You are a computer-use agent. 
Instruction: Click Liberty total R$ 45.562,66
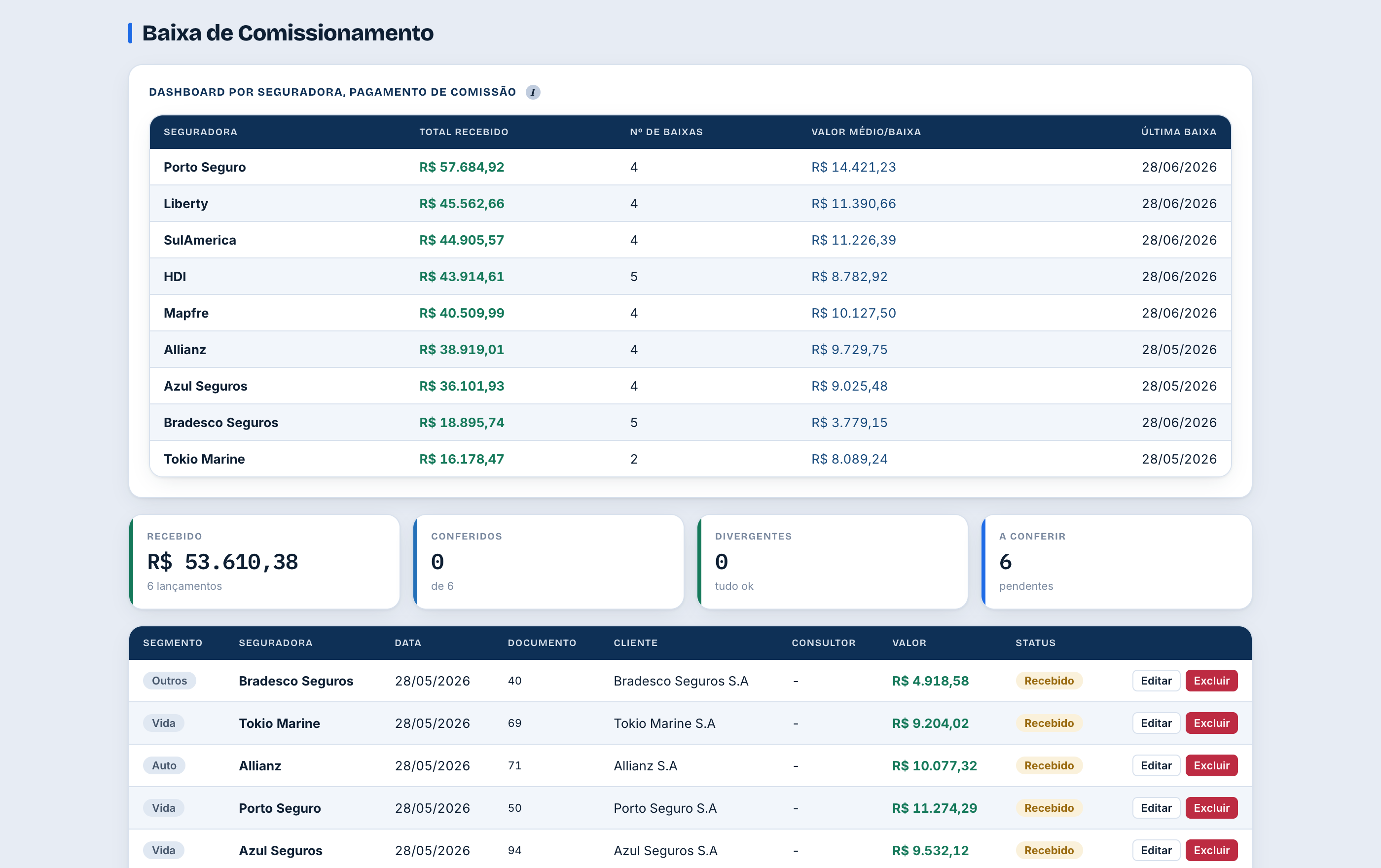tap(462, 204)
